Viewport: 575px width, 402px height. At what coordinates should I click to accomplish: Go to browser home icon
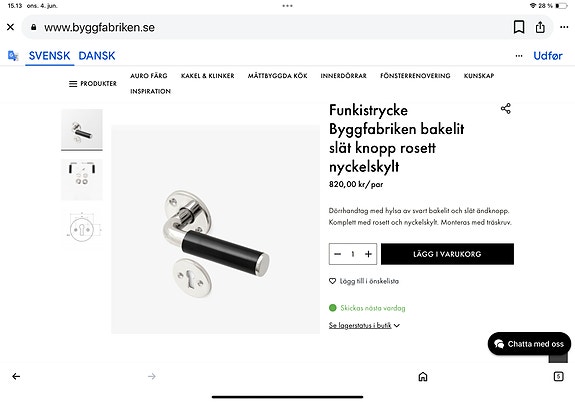[423, 376]
